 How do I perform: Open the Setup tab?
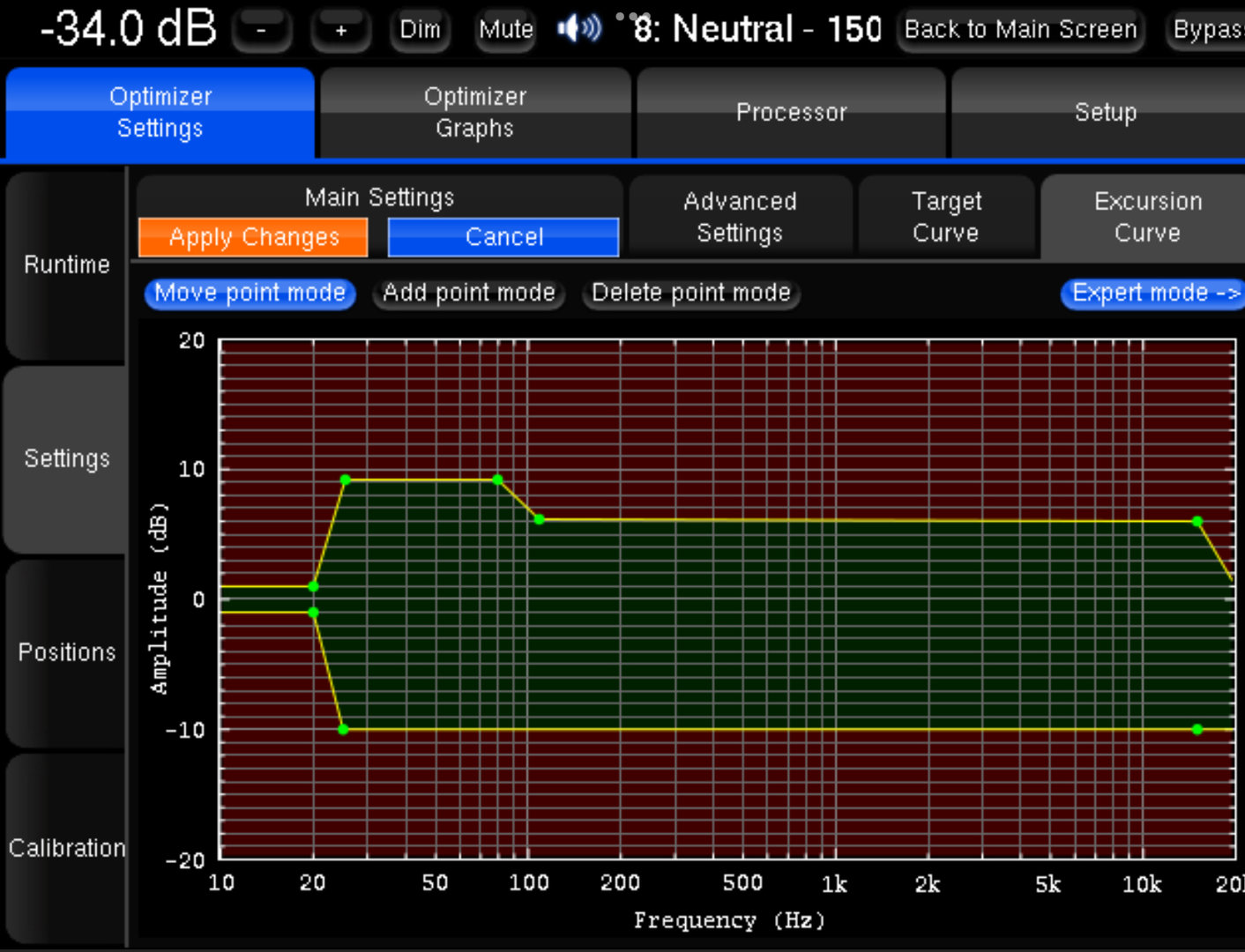1105,113
